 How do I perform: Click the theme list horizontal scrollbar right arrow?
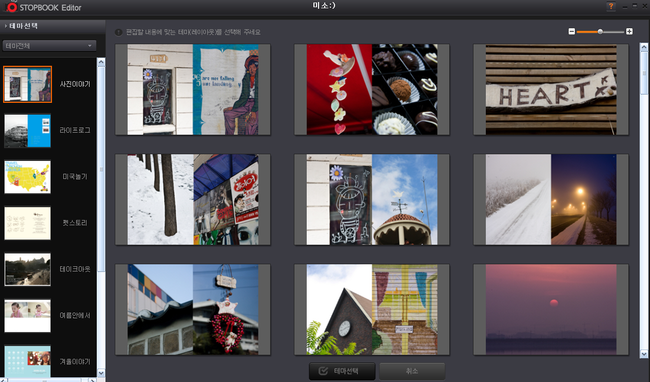(92, 380)
